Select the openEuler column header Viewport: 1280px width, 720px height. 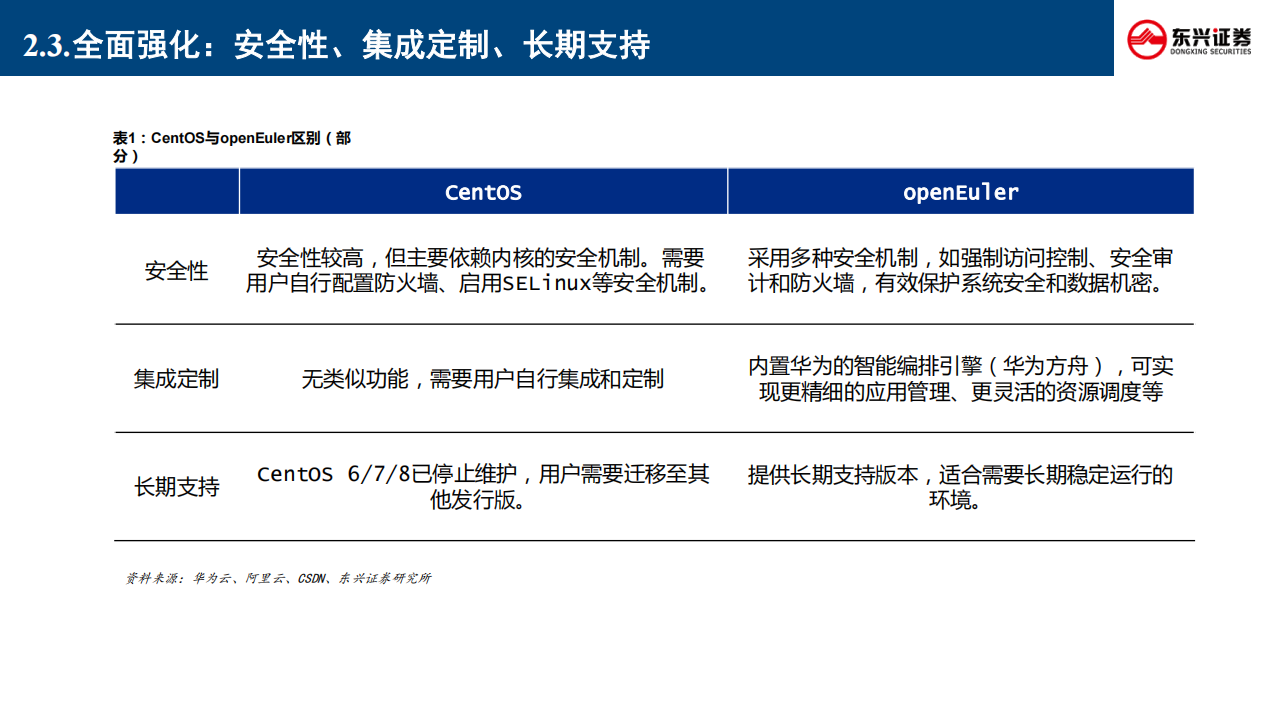961,191
